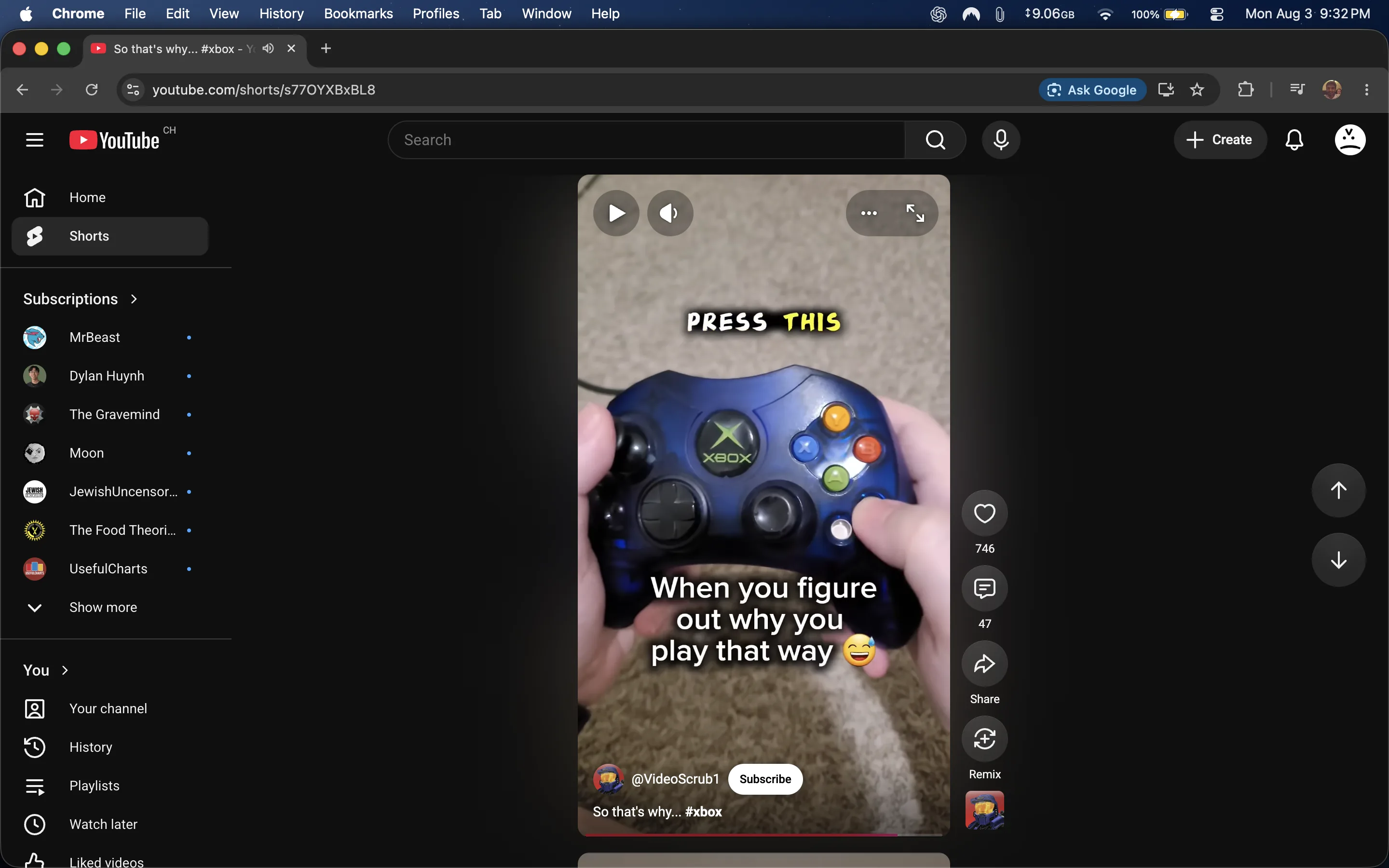Viewport: 1389px width, 868px height.
Task: Click the Create button
Action: tap(1220, 139)
